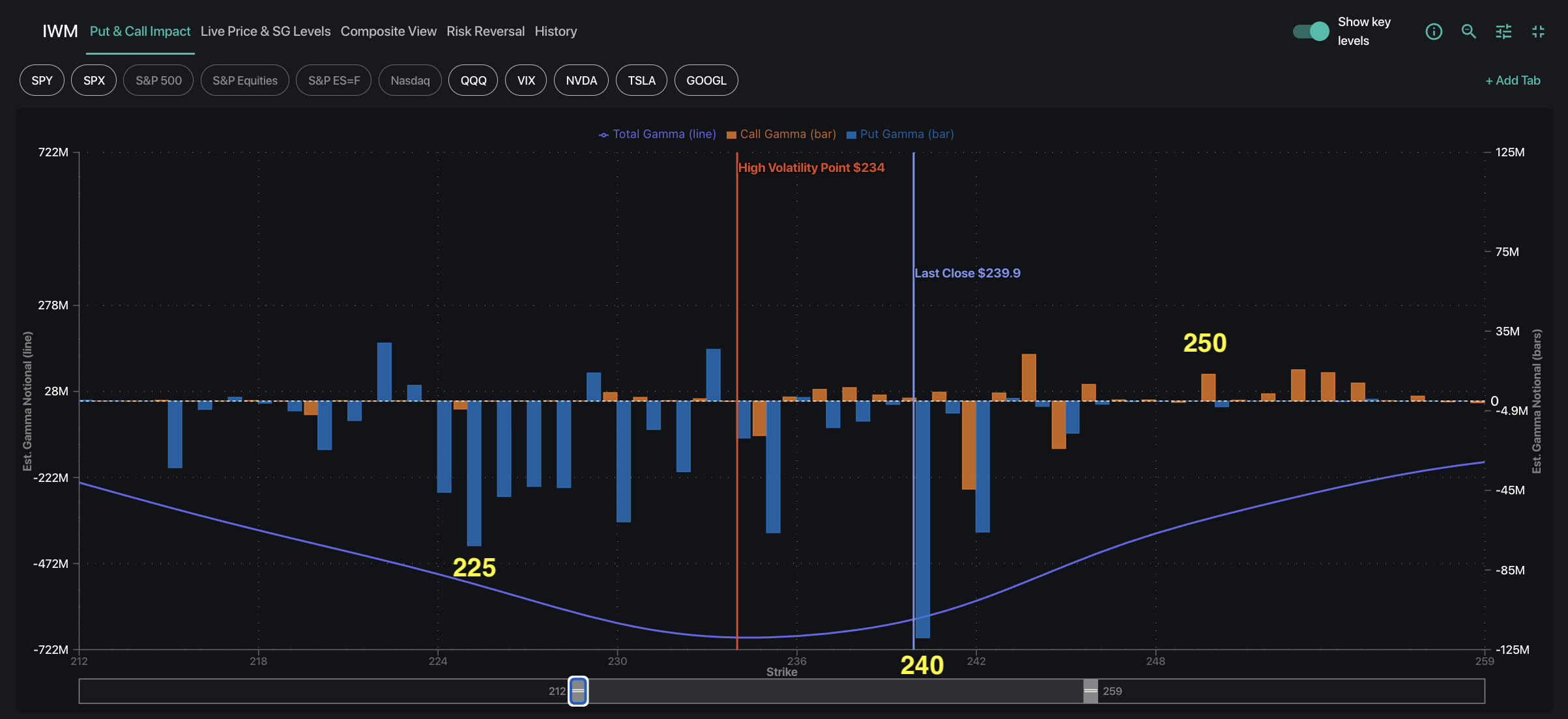Choose the VIX ticker chip

526,81
